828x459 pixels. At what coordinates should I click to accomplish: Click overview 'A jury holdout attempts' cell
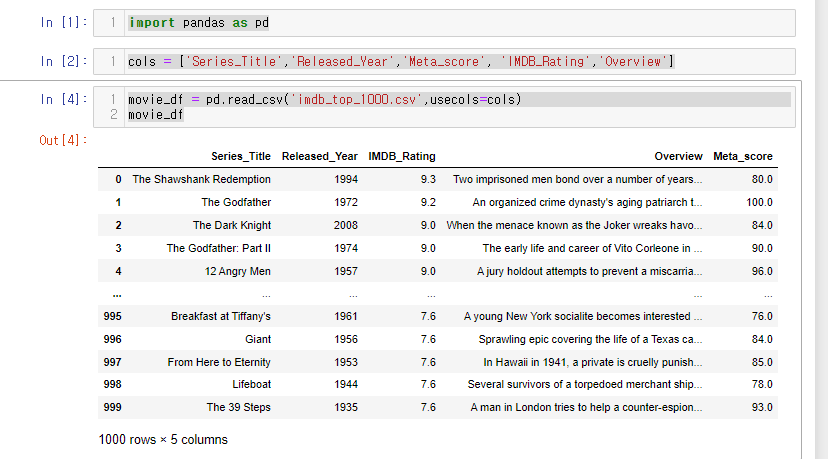click(589, 271)
